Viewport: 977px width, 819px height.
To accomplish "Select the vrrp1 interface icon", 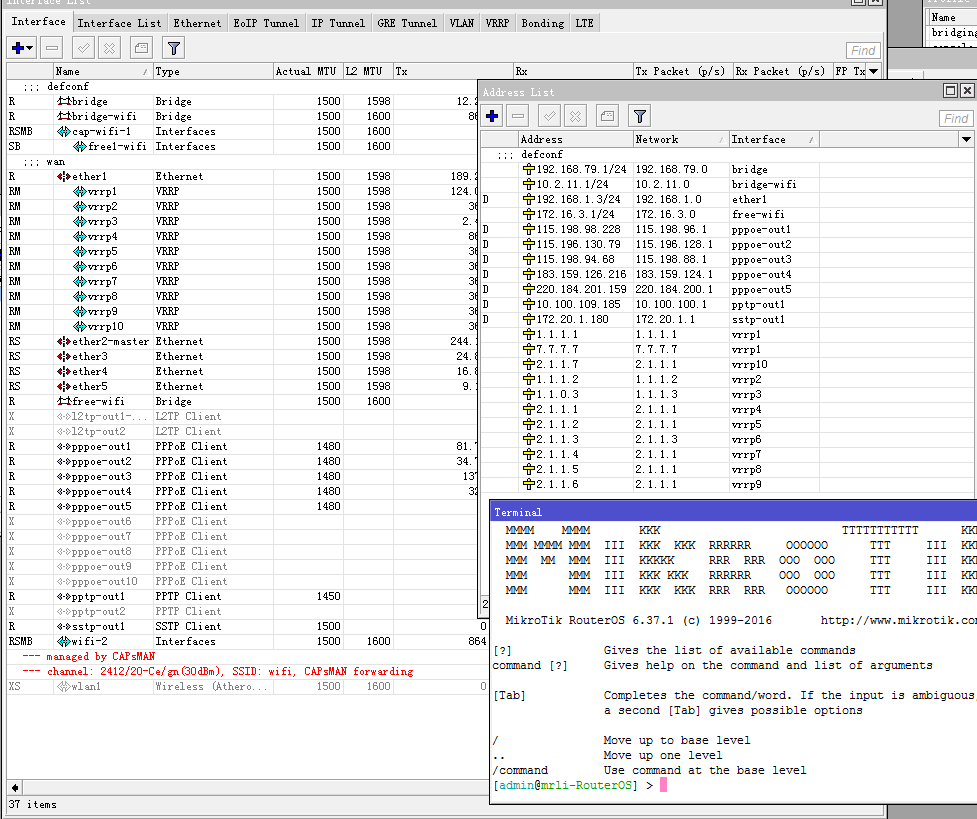I will tap(80, 191).
